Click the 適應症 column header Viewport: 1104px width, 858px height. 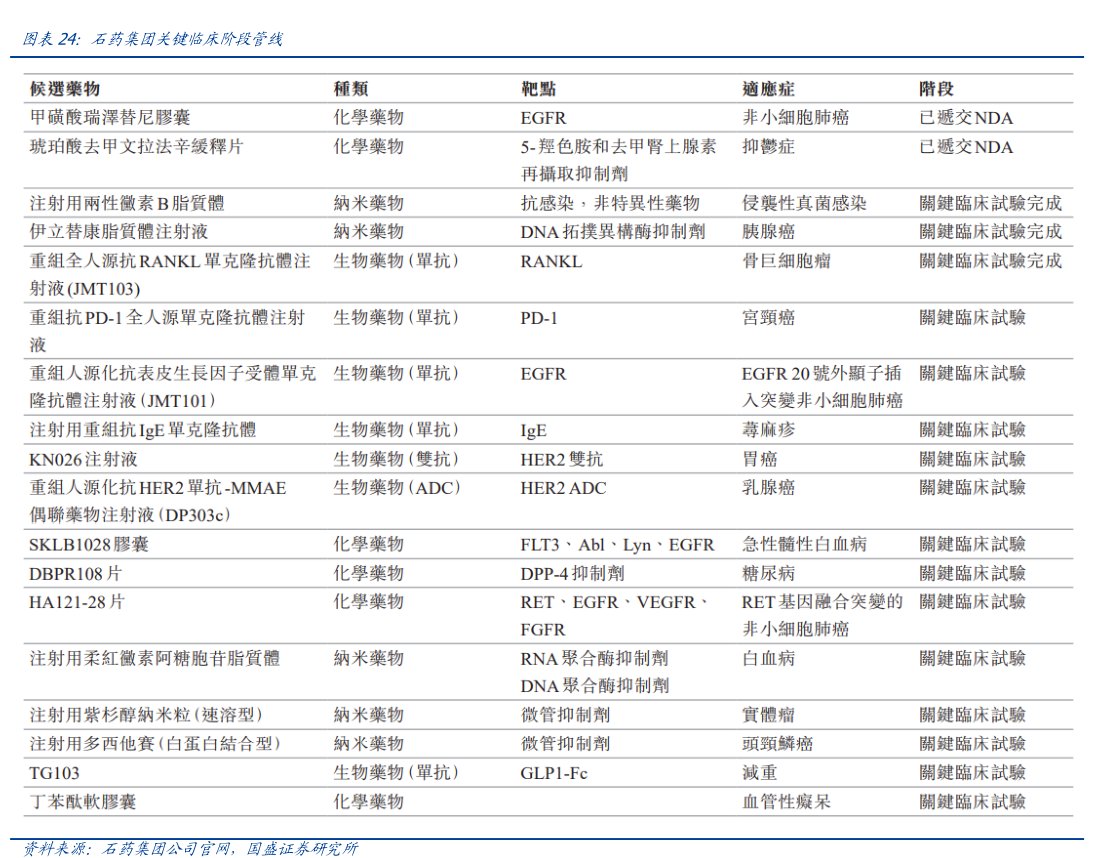[768, 89]
